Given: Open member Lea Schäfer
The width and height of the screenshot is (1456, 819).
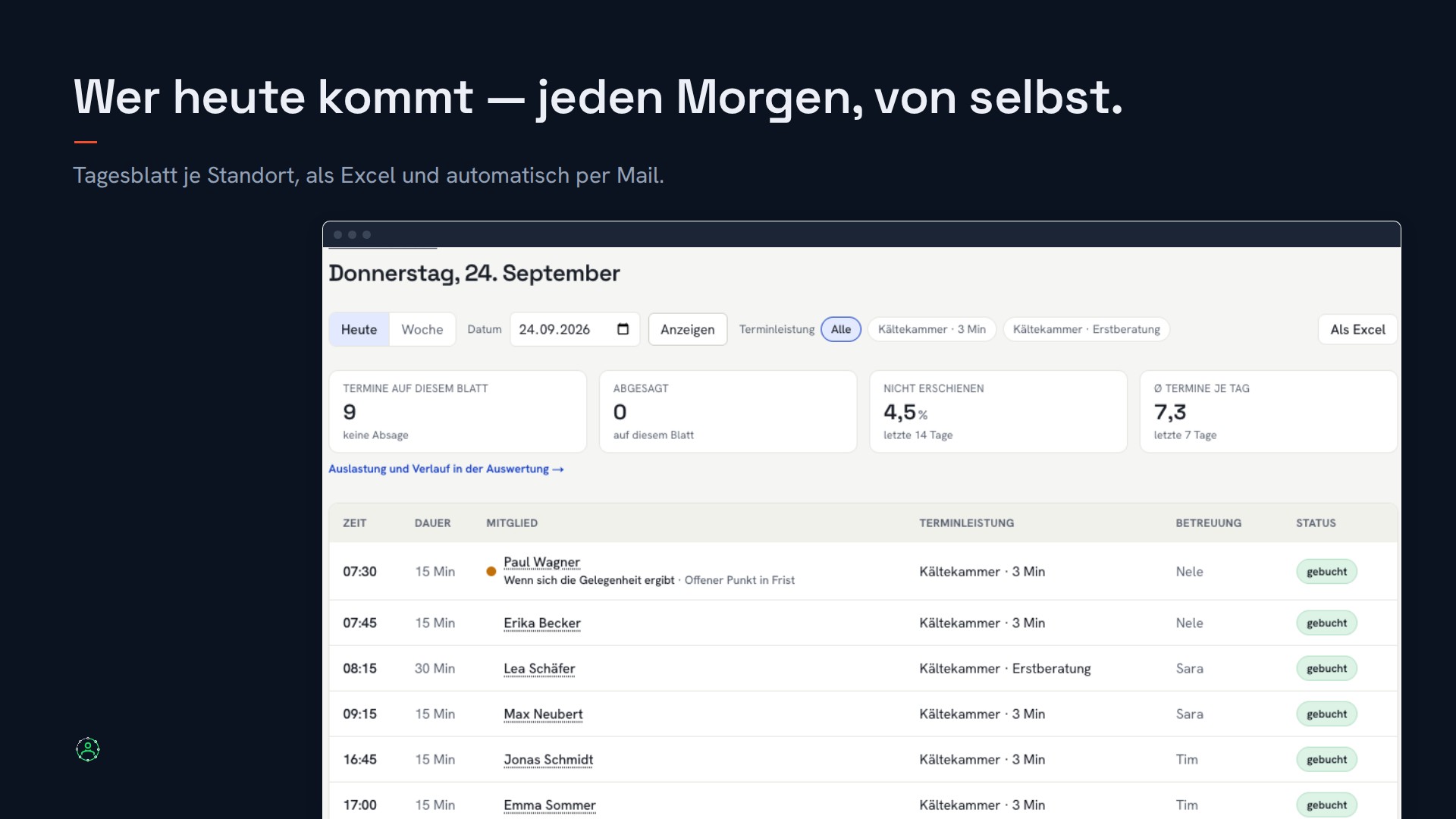Looking at the screenshot, I should 539,668.
